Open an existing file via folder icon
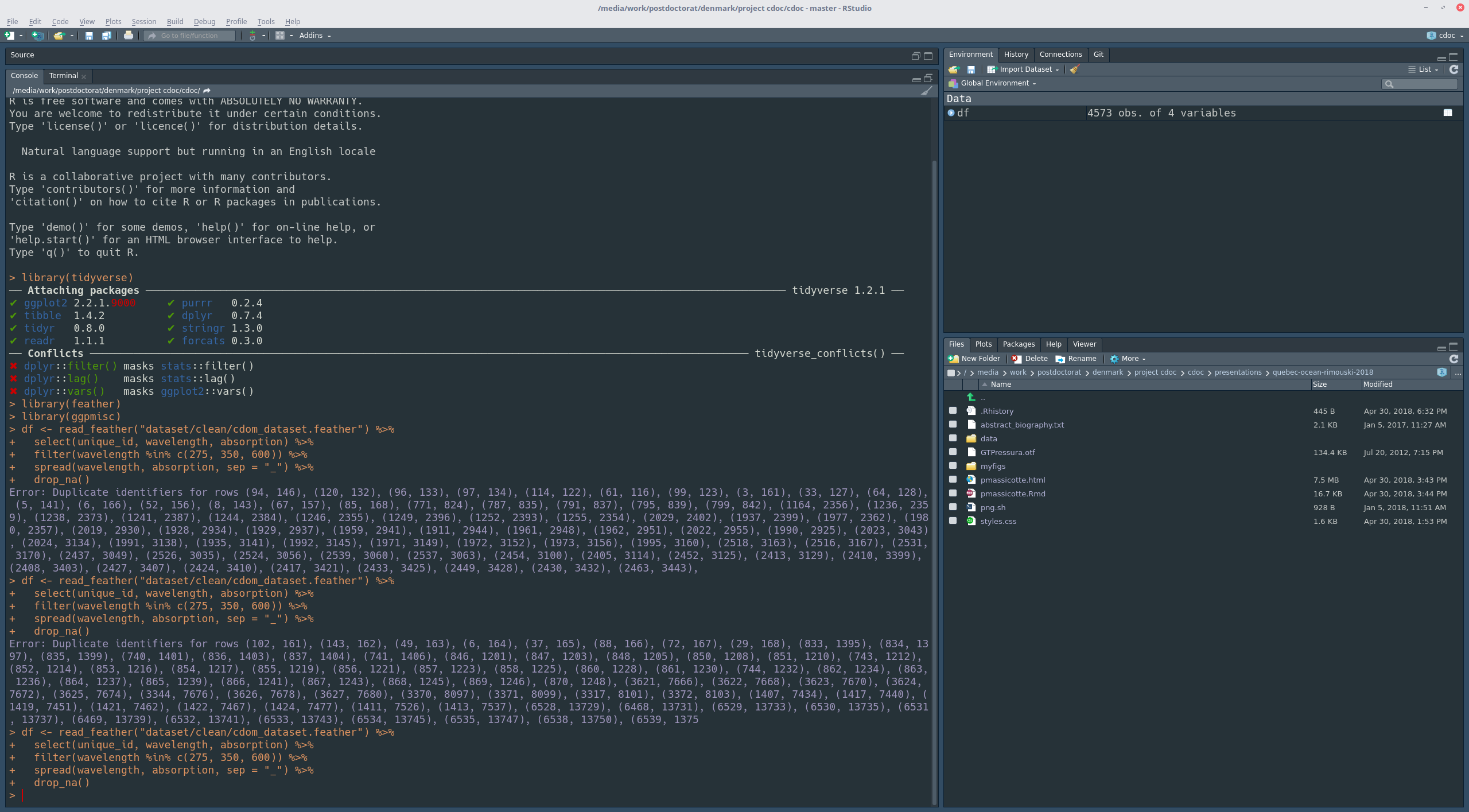This screenshot has width=1469, height=812. click(60, 35)
